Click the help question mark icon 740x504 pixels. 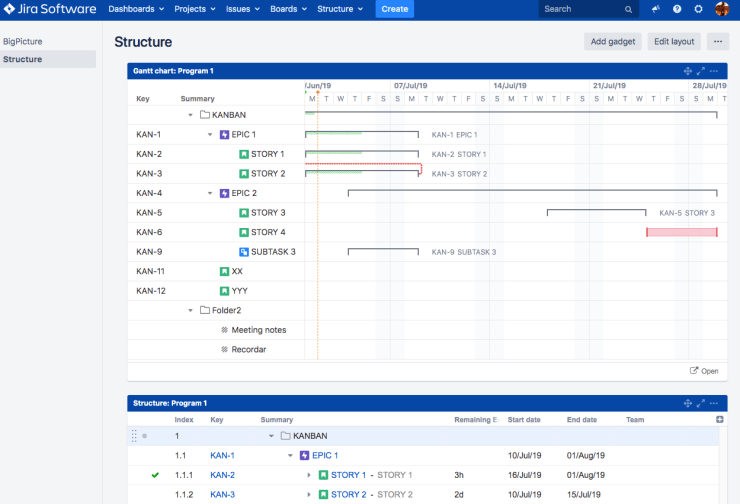[677, 9]
